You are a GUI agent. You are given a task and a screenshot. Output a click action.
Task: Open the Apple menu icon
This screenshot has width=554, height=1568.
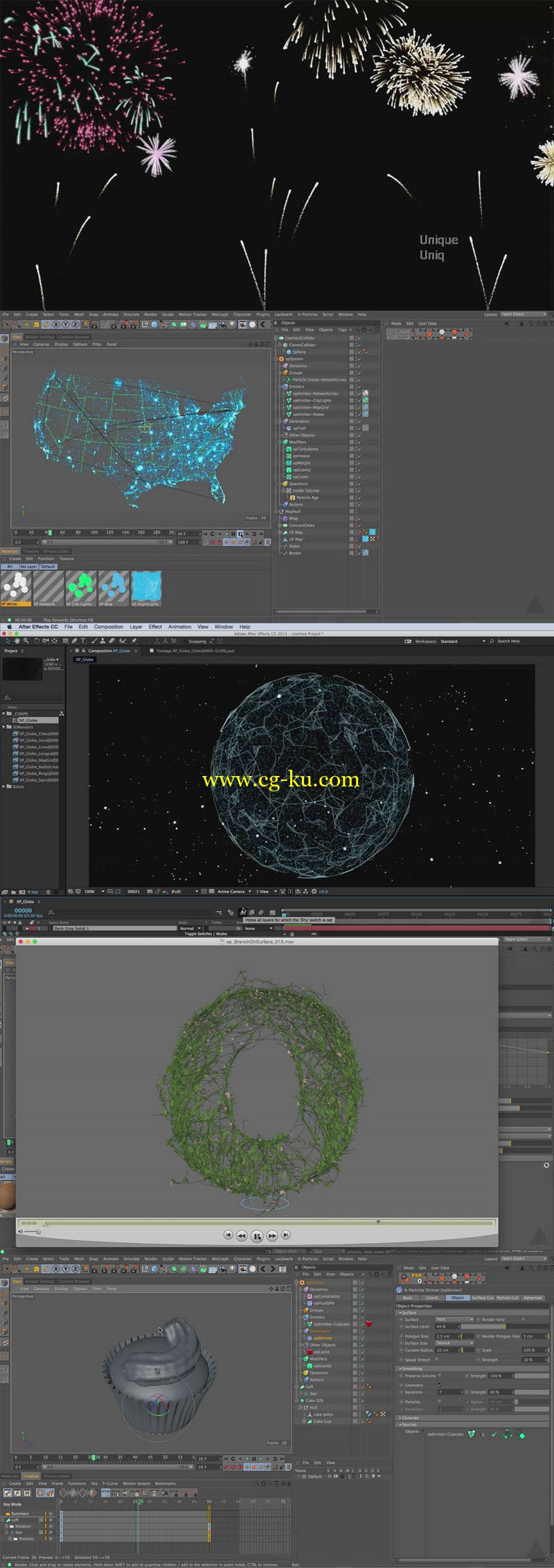tap(10, 627)
